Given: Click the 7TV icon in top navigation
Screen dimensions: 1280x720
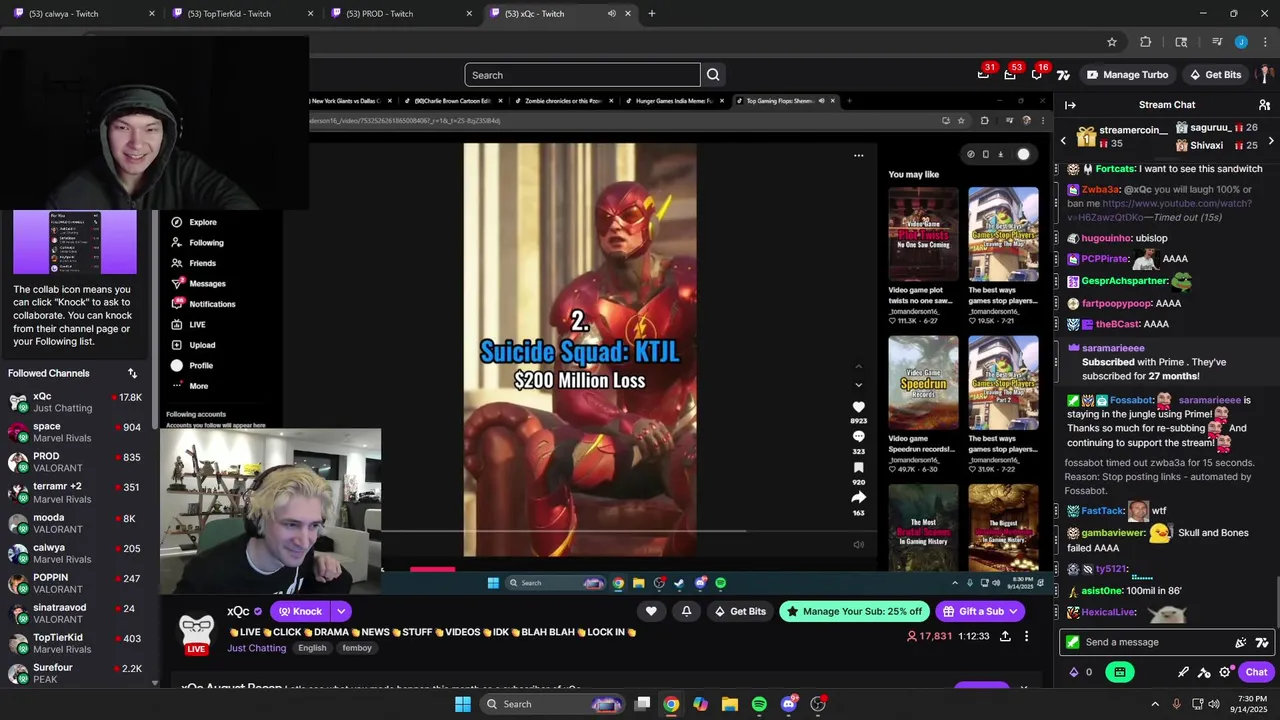Looking at the screenshot, I should 1063,75.
